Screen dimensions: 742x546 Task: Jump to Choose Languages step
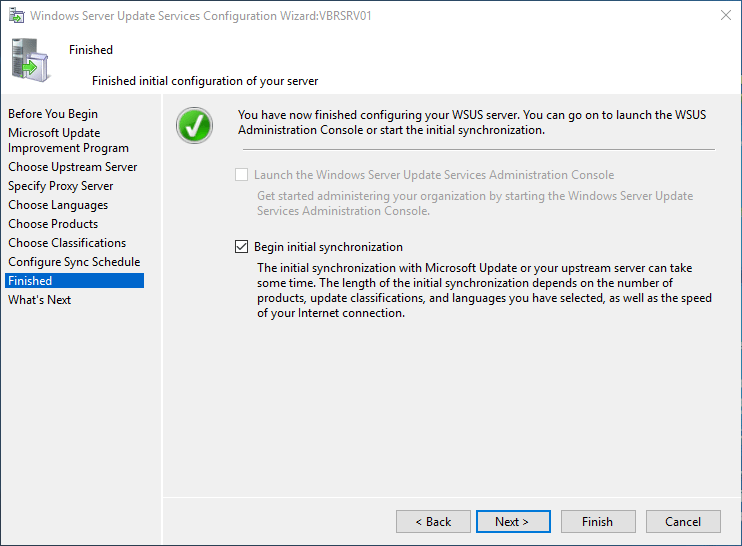[x=58, y=205]
